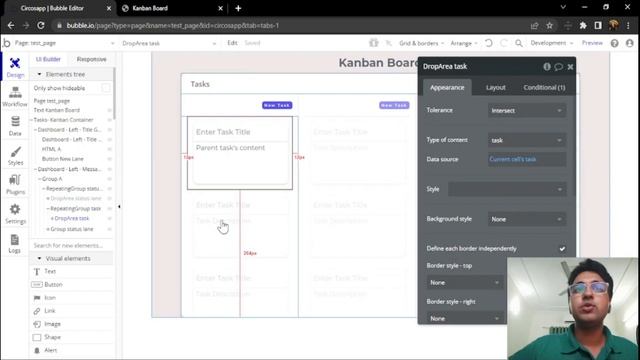Viewport: 640px width, 360px height.
Task: Open the help question mark icon
Action: (615, 43)
